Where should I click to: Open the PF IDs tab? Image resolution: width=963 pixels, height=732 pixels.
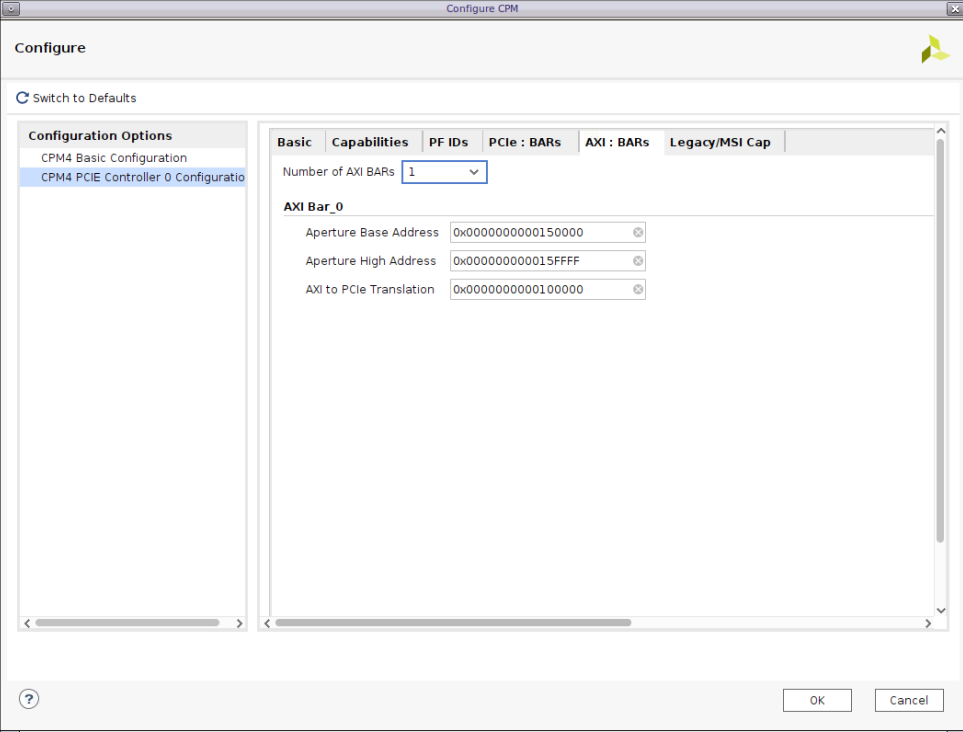pyautogui.click(x=448, y=142)
